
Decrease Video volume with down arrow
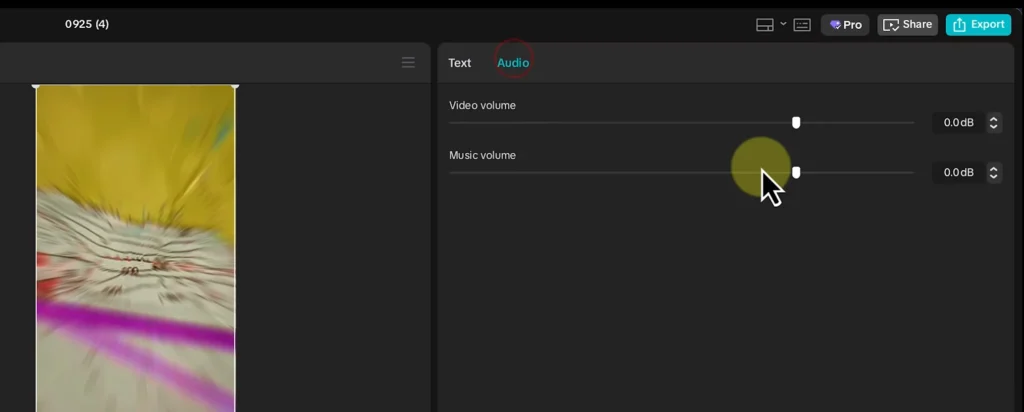pyautogui.click(x=994, y=127)
